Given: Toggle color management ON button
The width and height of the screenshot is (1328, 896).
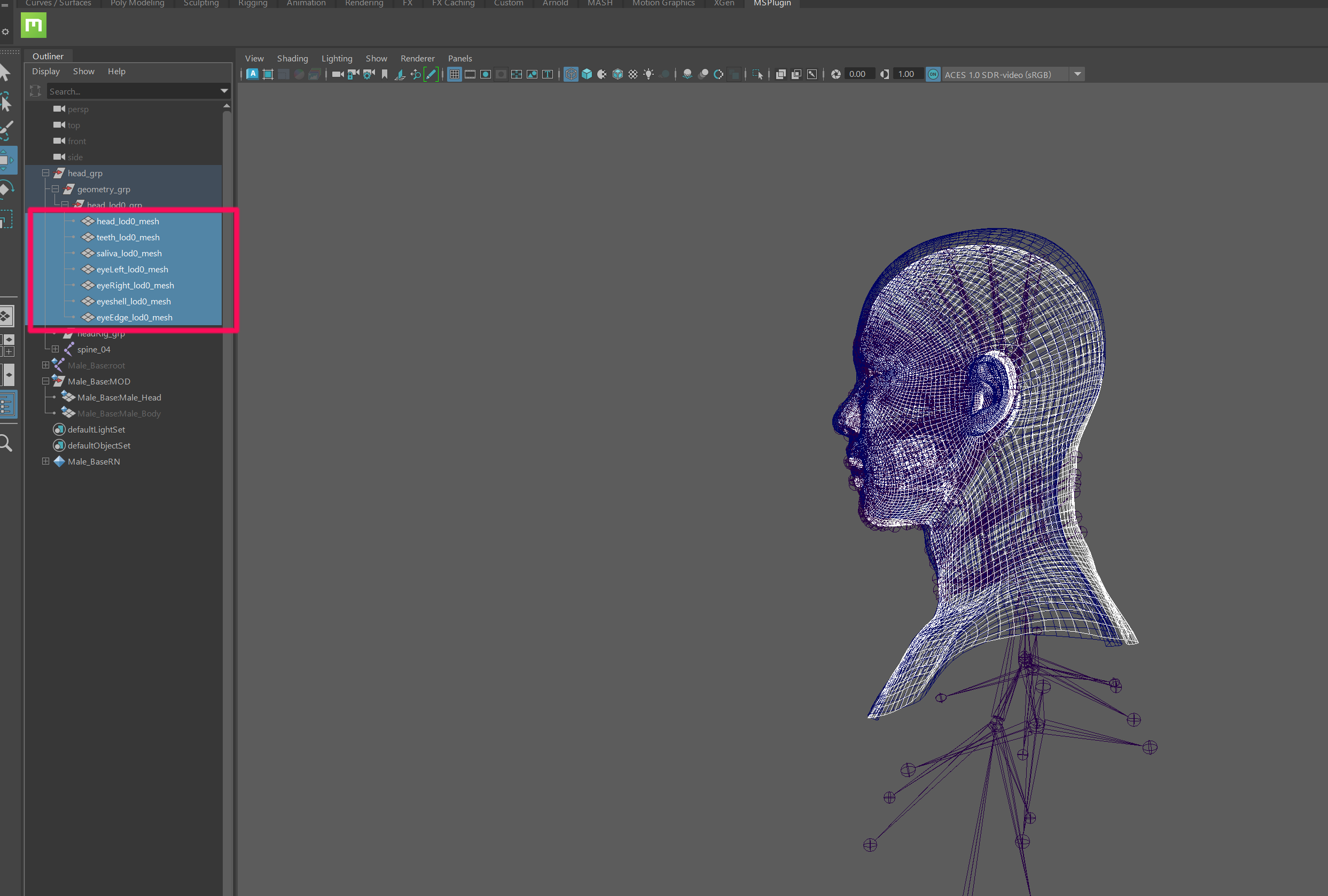Looking at the screenshot, I should (933, 74).
